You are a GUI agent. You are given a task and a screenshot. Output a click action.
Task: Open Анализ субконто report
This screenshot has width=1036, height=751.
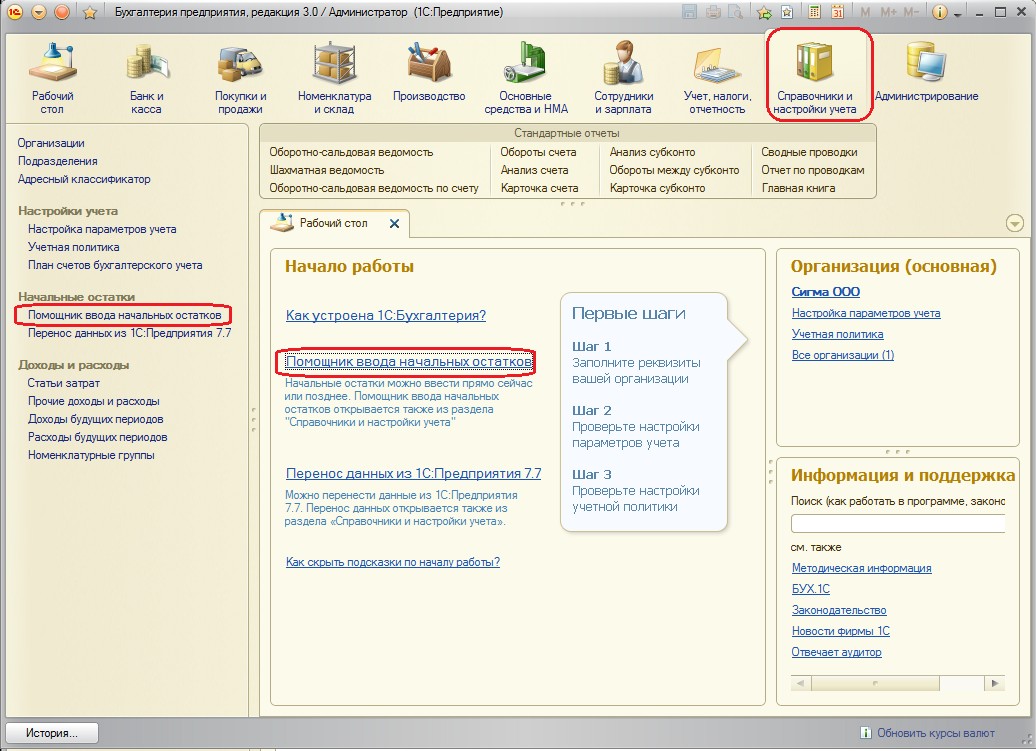pyautogui.click(x=652, y=152)
